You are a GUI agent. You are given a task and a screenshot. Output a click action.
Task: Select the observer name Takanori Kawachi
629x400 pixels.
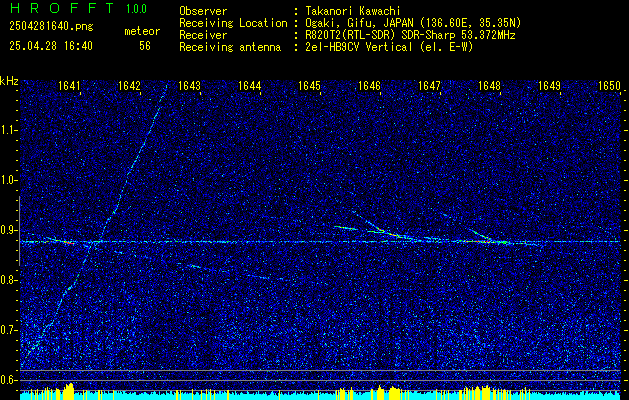coord(353,11)
